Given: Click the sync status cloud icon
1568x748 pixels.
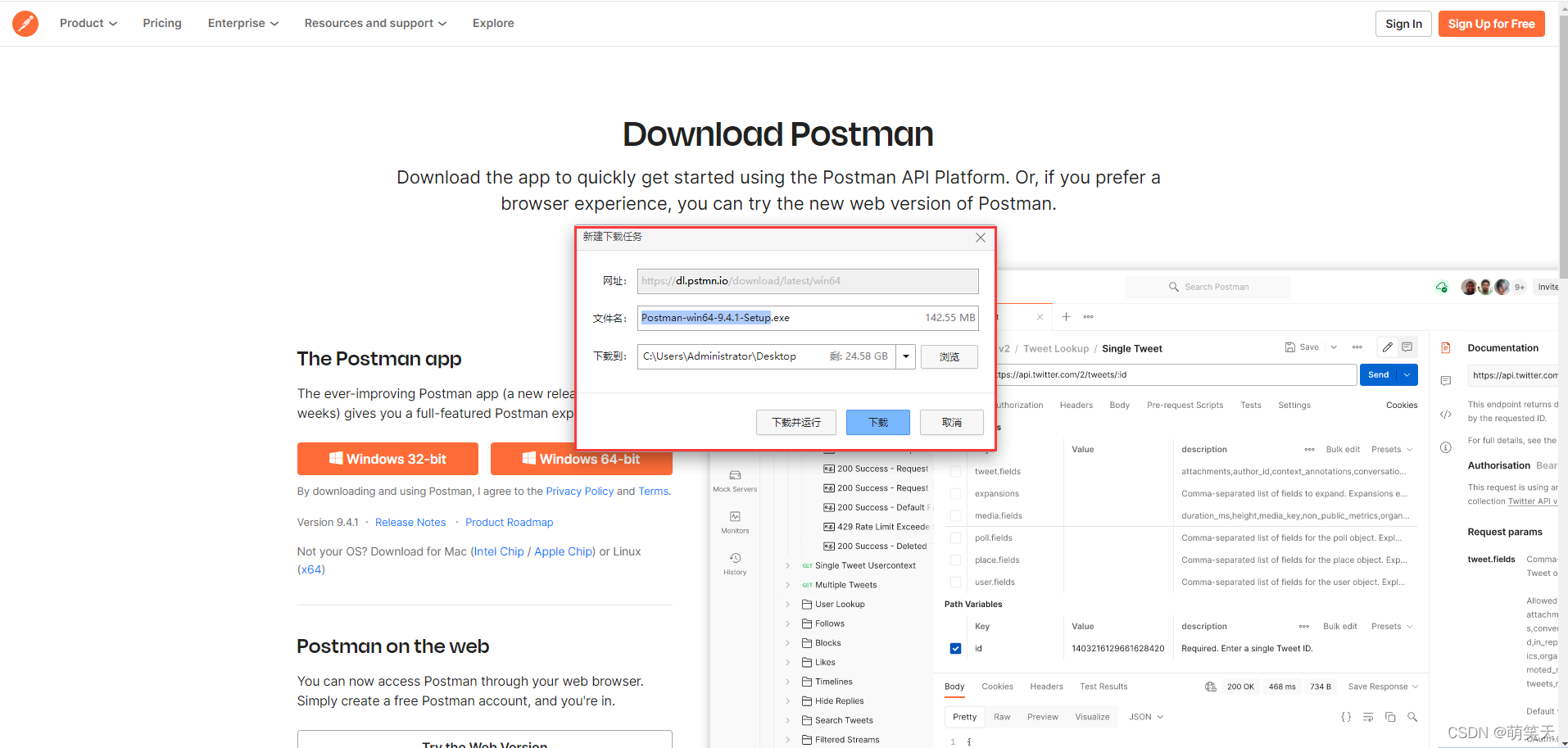Looking at the screenshot, I should 1442,287.
